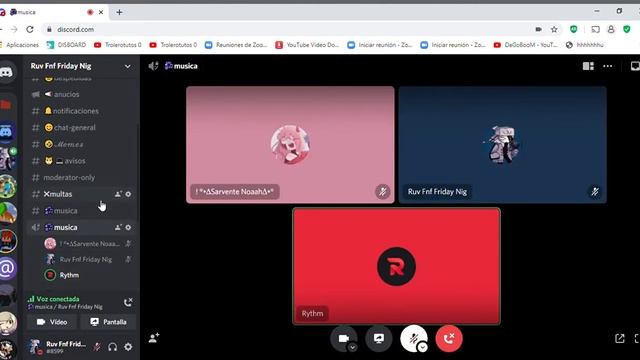Open Discord home direct messages icon
The width and height of the screenshot is (640, 360).
6,73
